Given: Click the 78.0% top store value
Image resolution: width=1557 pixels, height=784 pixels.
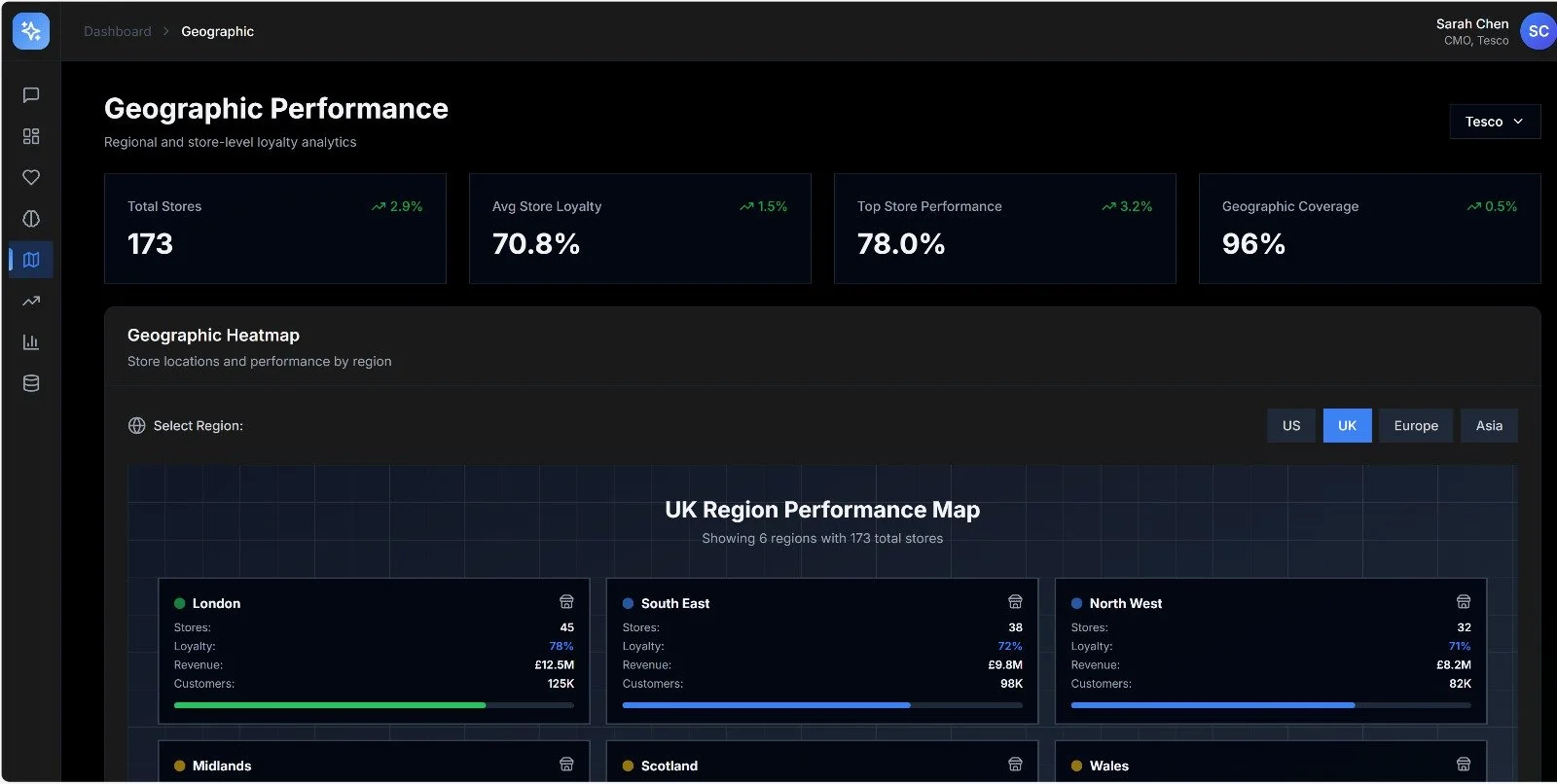Looking at the screenshot, I should click(901, 244).
